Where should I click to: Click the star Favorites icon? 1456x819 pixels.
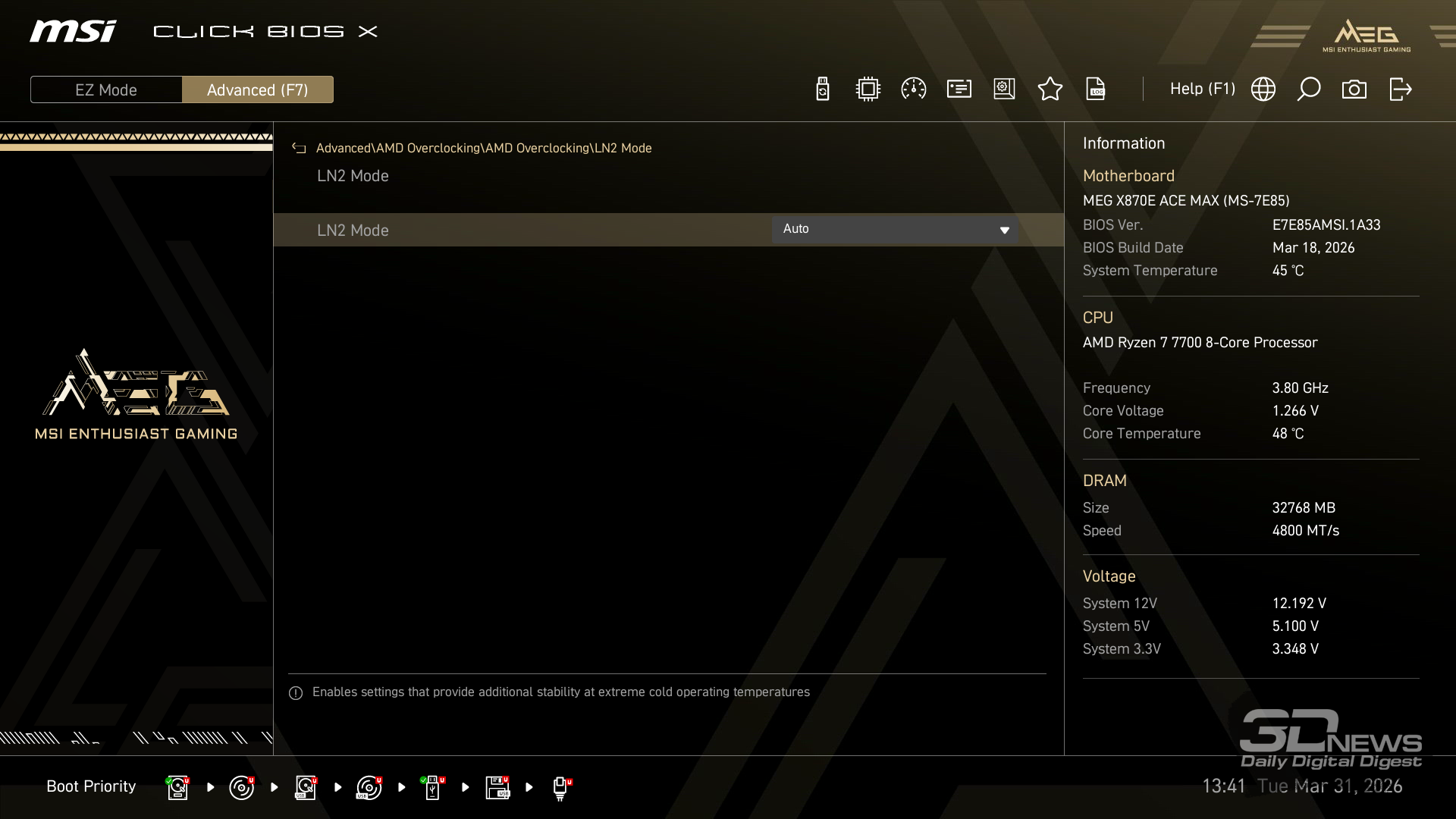pos(1050,89)
